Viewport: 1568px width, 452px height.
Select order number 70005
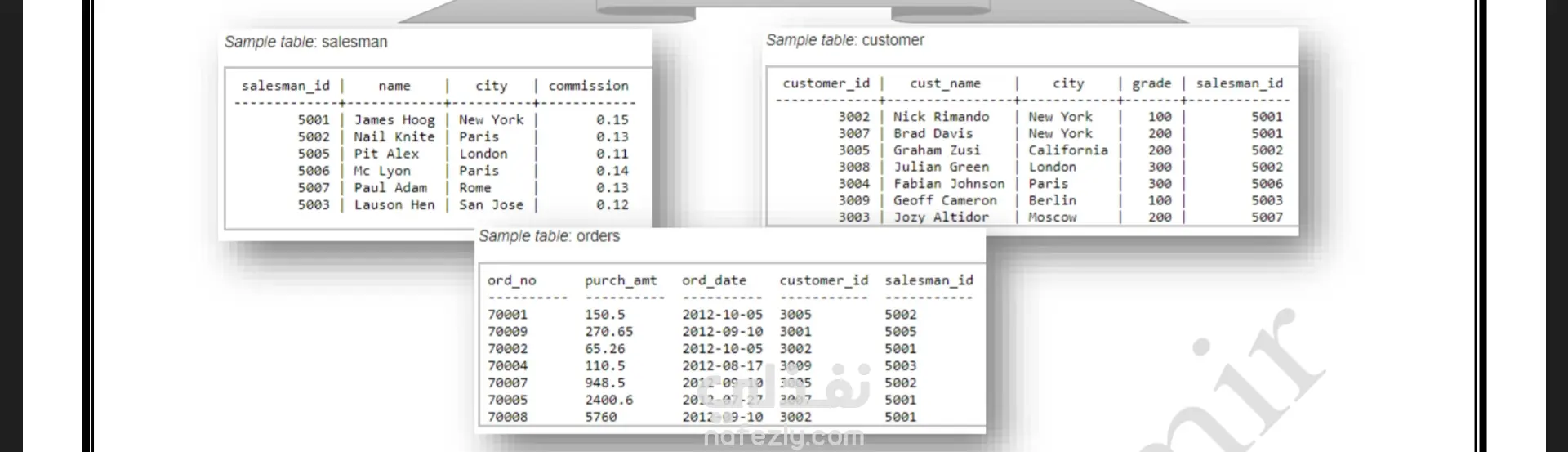(507, 401)
